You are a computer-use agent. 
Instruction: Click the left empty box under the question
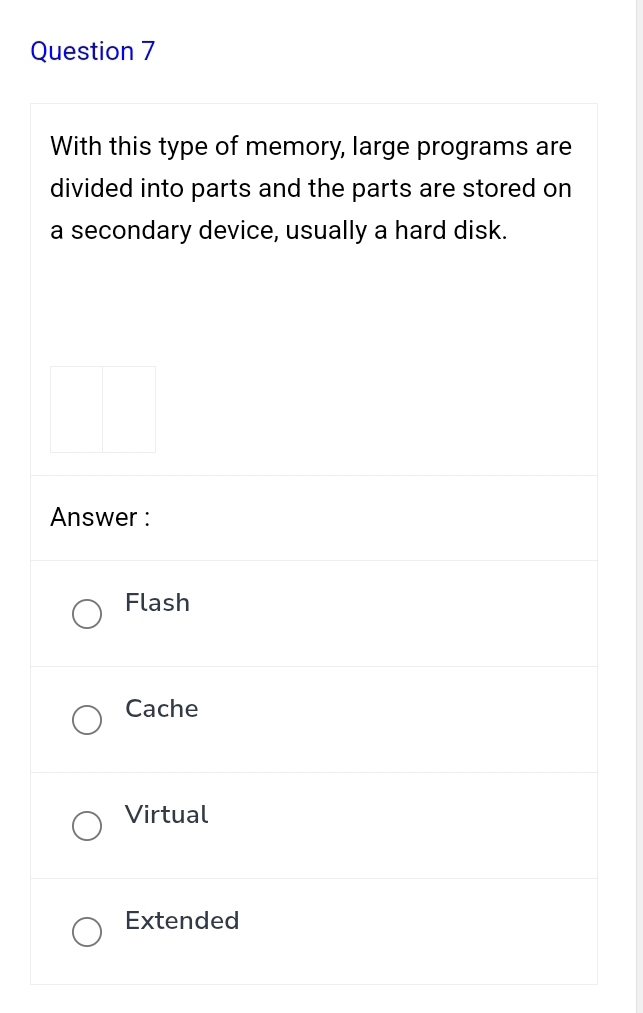[x=77, y=409]
